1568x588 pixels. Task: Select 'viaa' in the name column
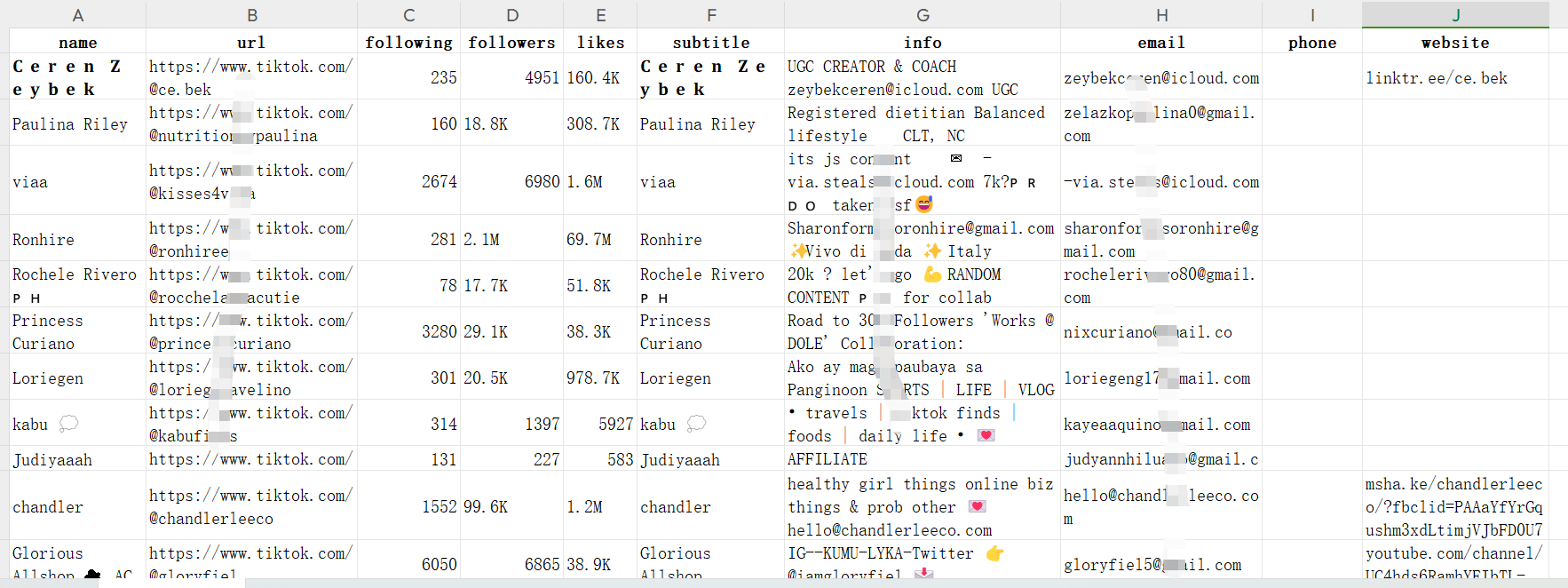[77, 181]
